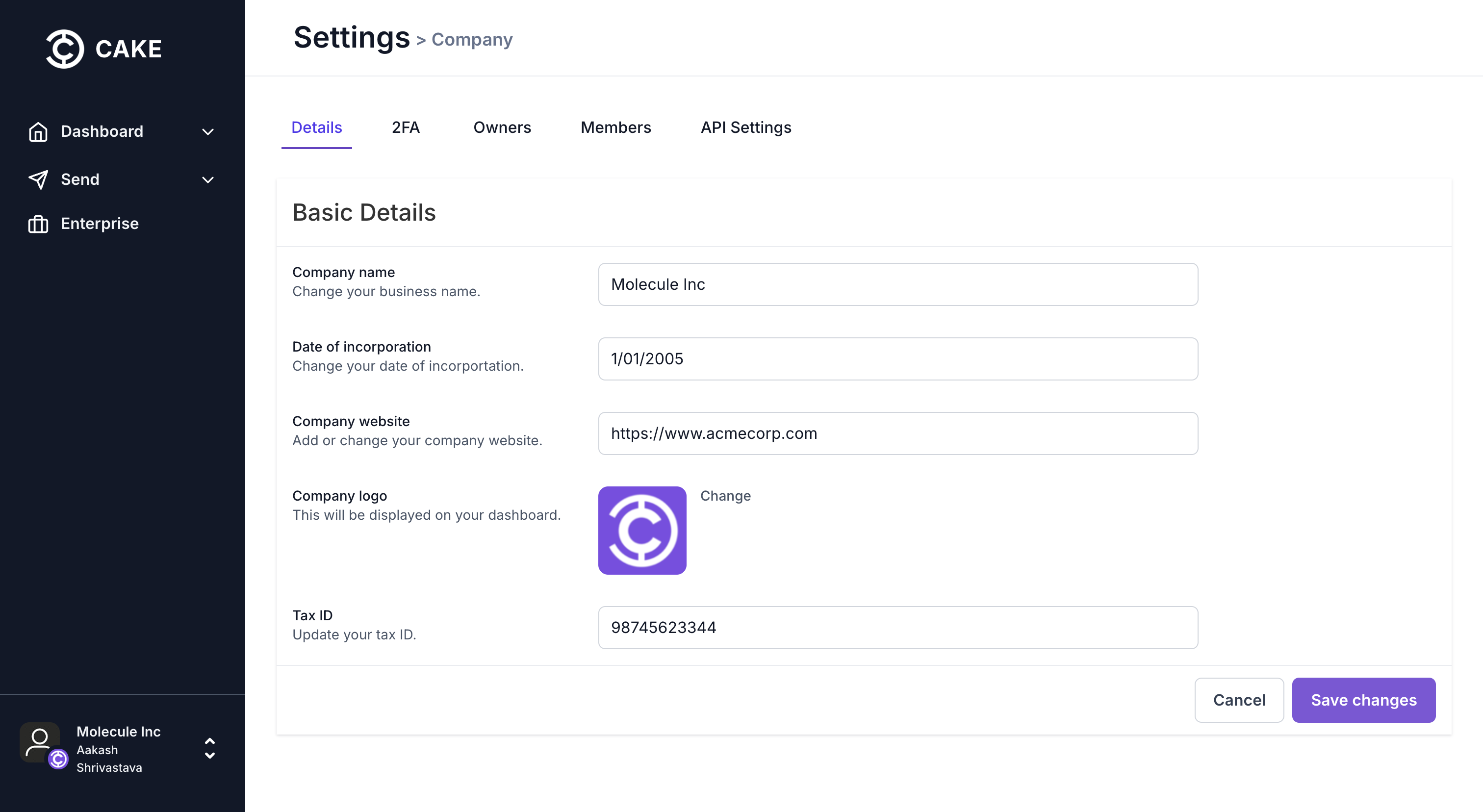
Task: Open the account switcher up-down arrows
Action: (210, 748)
